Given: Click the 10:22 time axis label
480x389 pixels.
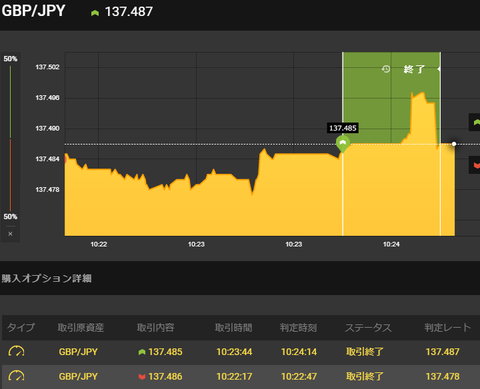Looking at the screenshot, I should pos(99,244).
